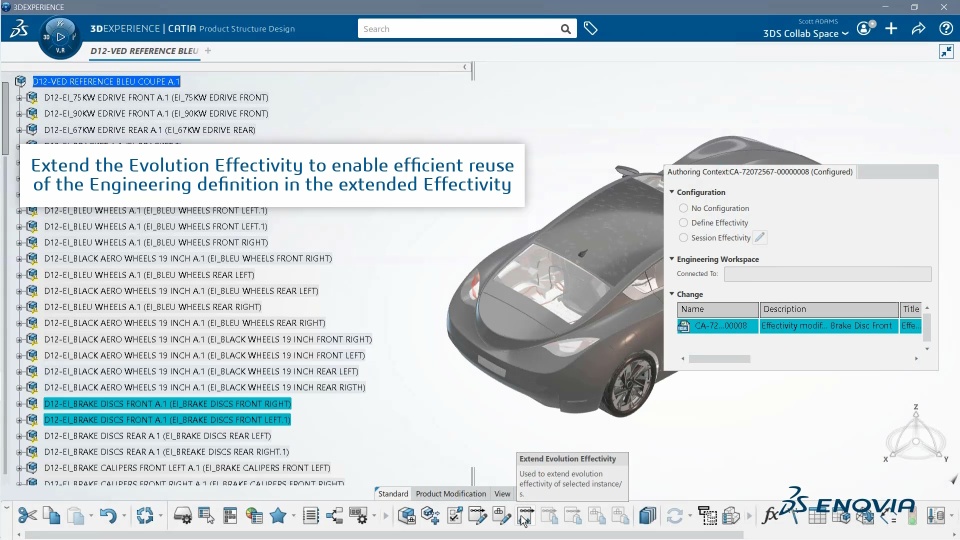The width and height of the screenshot is (960, 540).
Task: Select No Configuration radio button
Action: 683,208
